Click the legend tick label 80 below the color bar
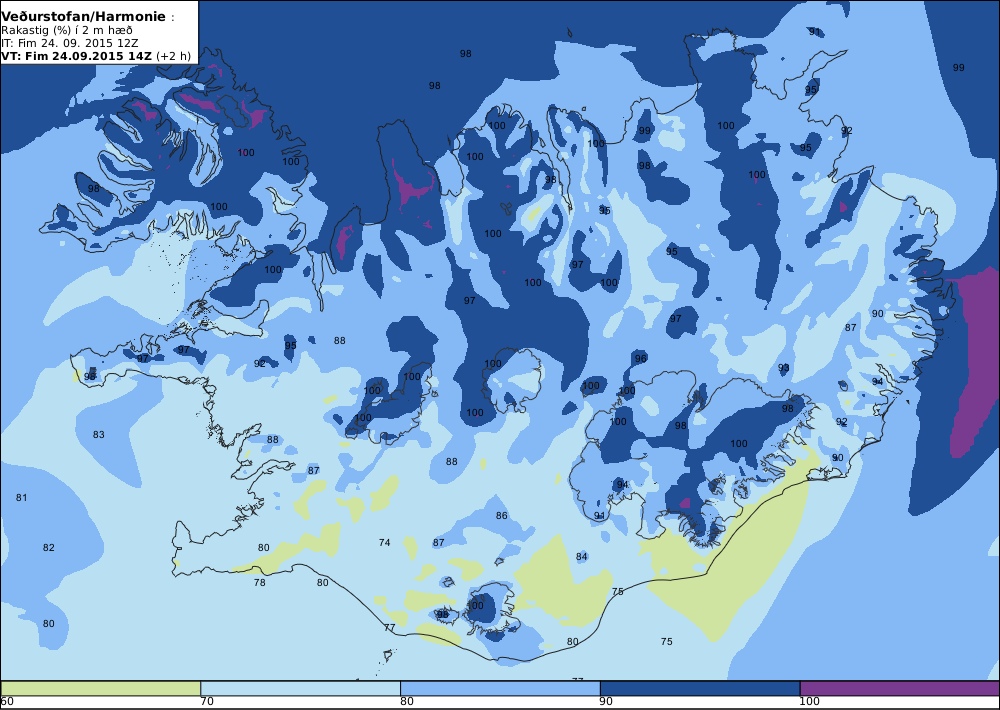Image resolution: width=1000 pixels, height=710 pixels. 407,702
